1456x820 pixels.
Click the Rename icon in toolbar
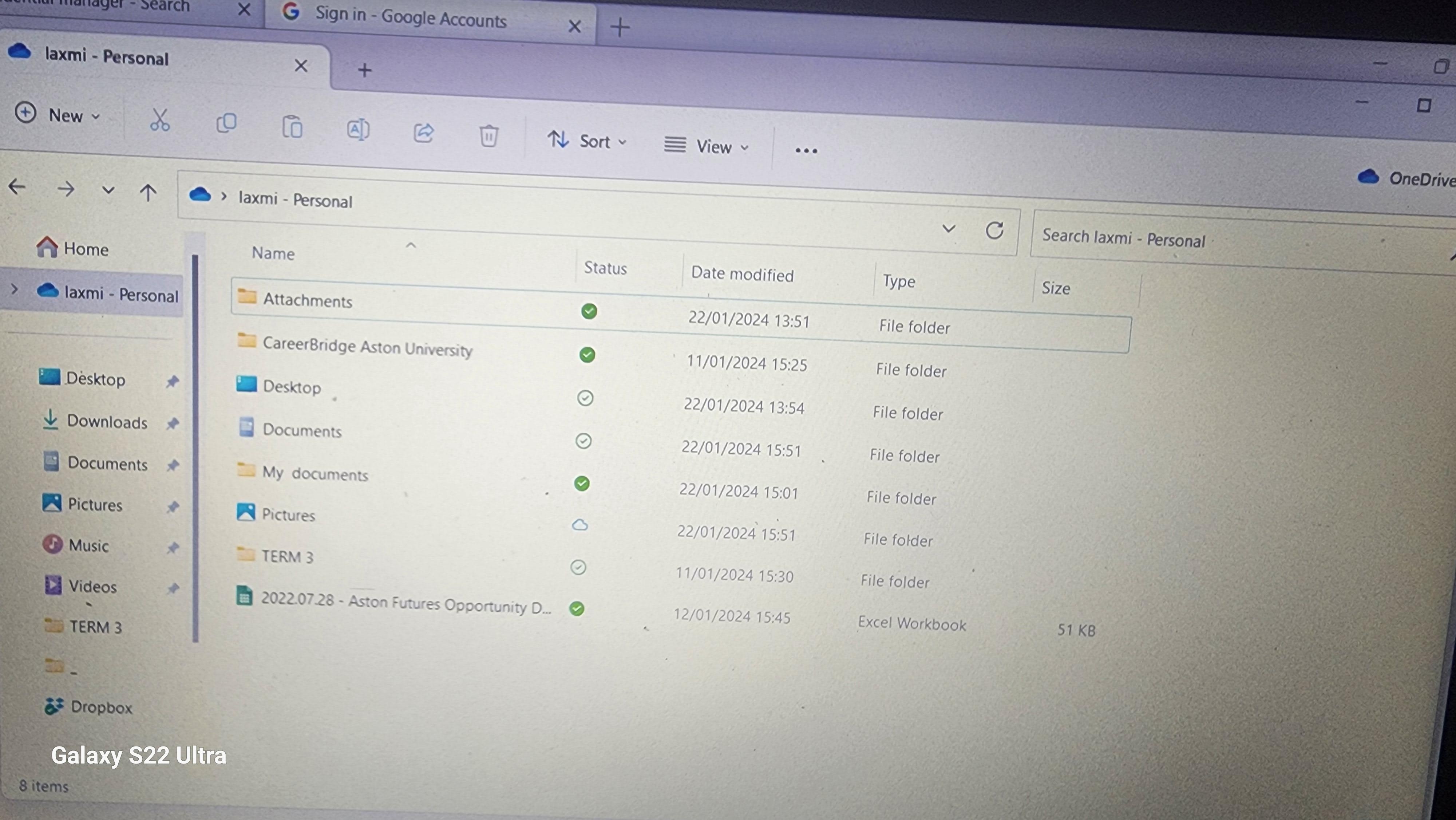(358, 130)
